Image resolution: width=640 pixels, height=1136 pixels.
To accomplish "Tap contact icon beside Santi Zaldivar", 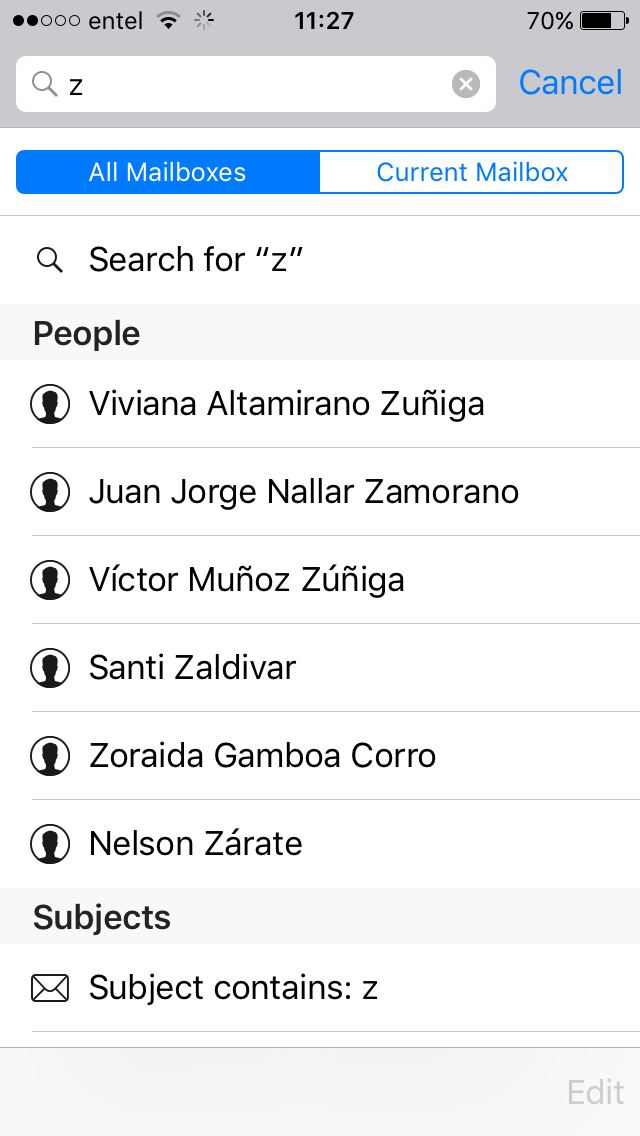I will click(x=50, y=668).
